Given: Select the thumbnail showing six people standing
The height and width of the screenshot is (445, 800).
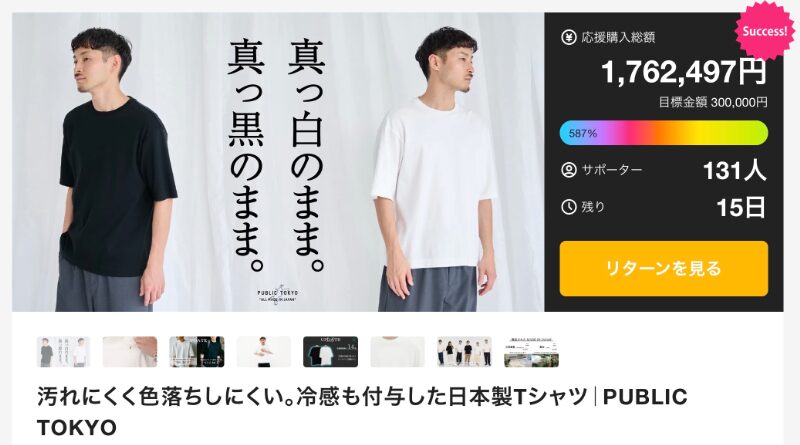Looking at the screenshot, I should point(464,352).
